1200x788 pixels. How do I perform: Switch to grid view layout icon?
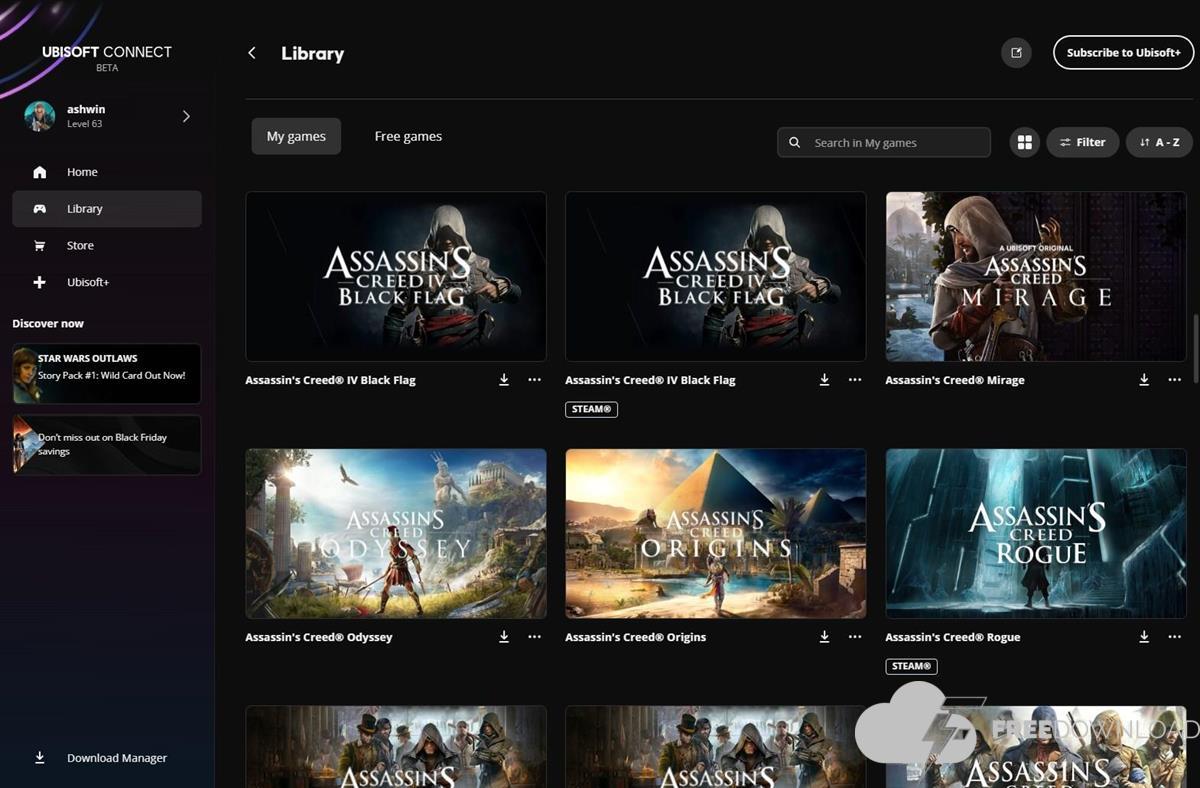click(1024, 143)
